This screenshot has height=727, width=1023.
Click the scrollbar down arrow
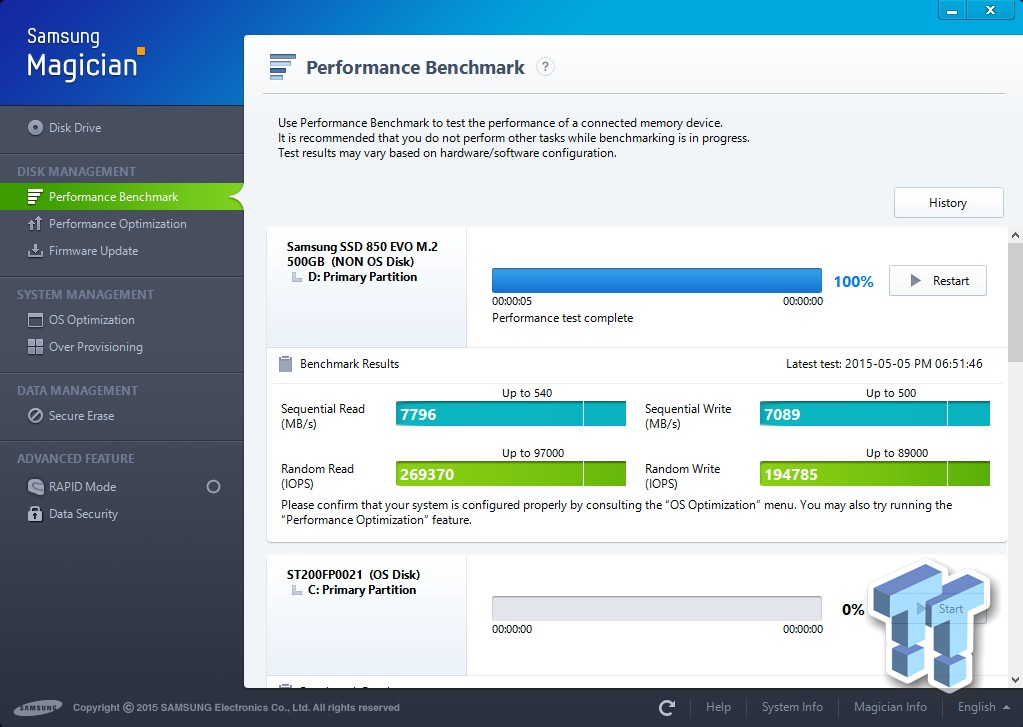(x=1015, y=679)
